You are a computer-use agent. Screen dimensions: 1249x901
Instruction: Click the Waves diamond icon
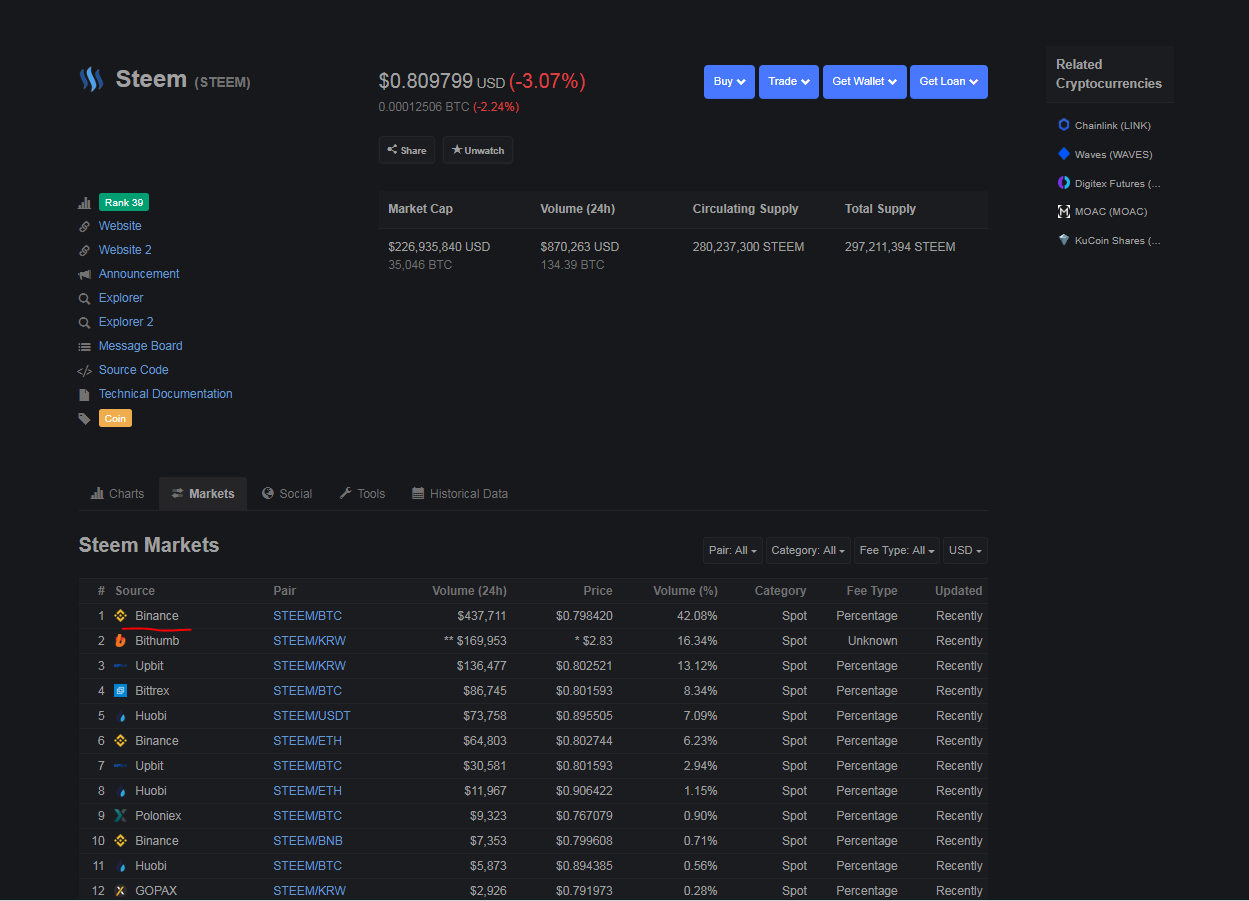tap(1064, 154)
